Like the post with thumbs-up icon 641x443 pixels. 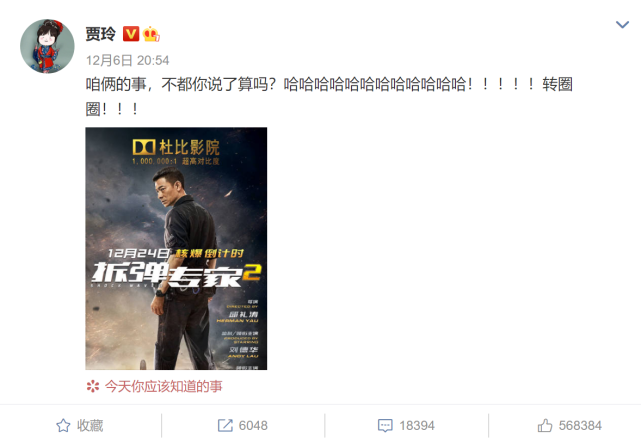point(545,425)
